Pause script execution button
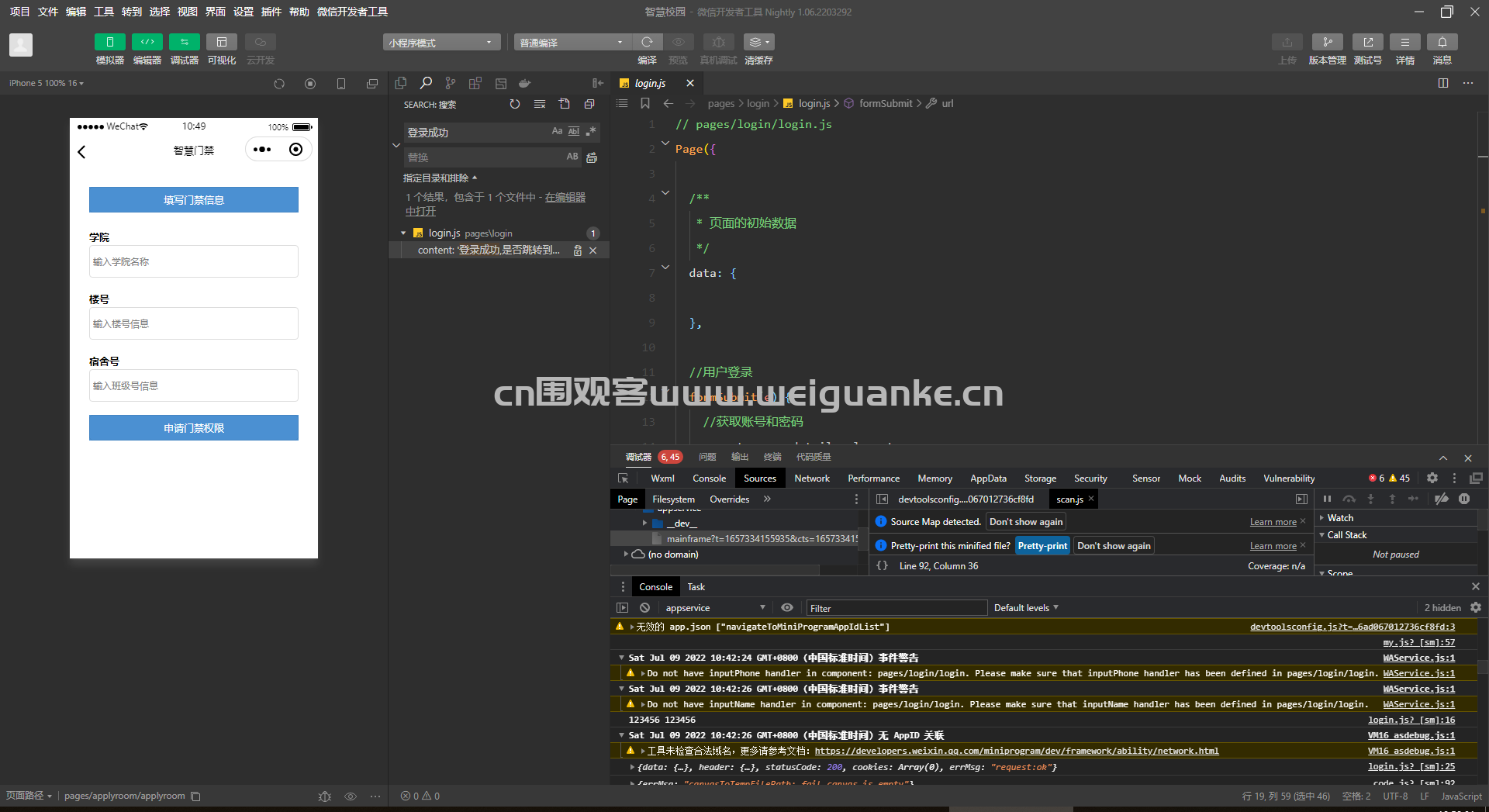 tap(1327, 499)
